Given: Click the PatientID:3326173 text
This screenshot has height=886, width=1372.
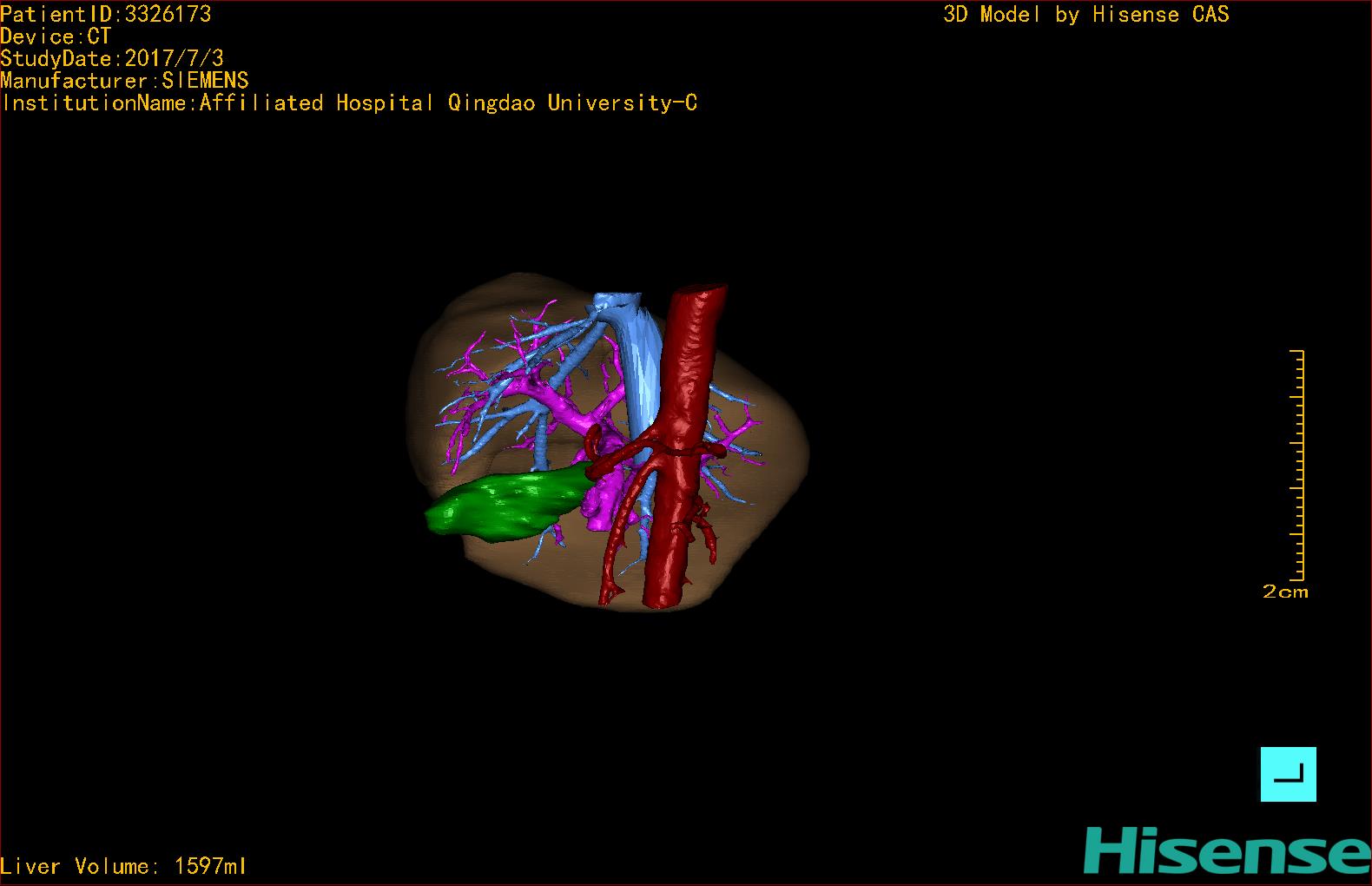Looking at the screenshot, I should [106, 14].
